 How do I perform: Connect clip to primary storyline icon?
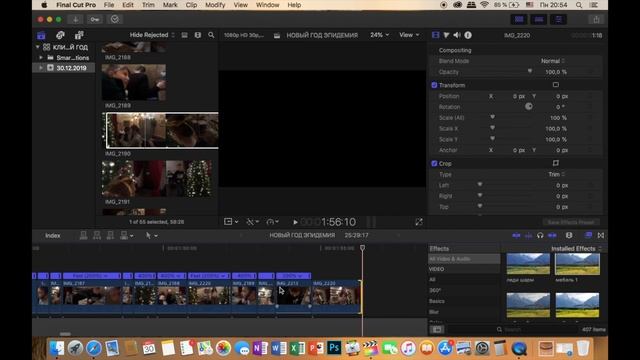click(x=83, y=236)
